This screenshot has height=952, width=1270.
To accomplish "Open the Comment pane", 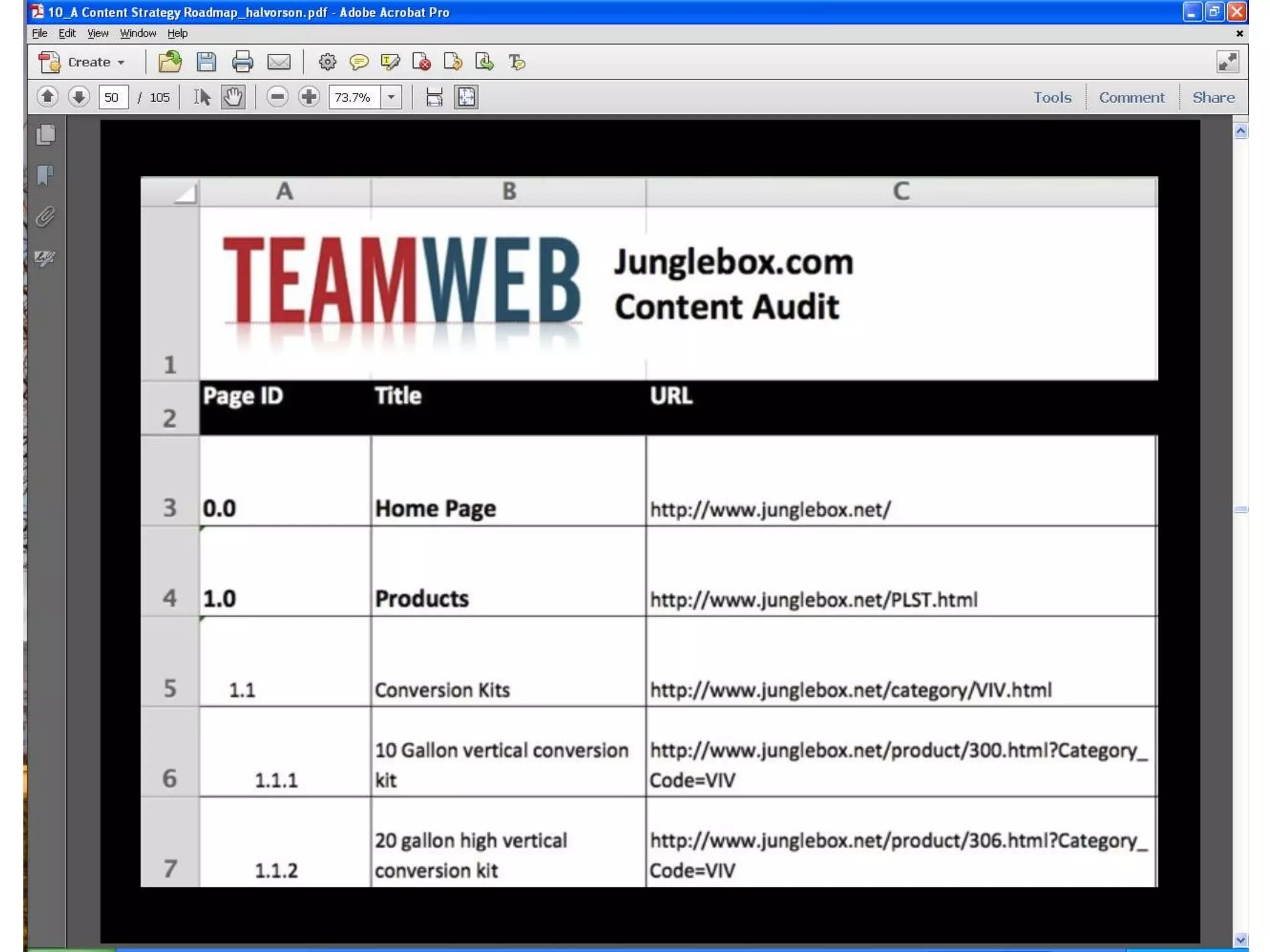I will (x=1131, y=97).
